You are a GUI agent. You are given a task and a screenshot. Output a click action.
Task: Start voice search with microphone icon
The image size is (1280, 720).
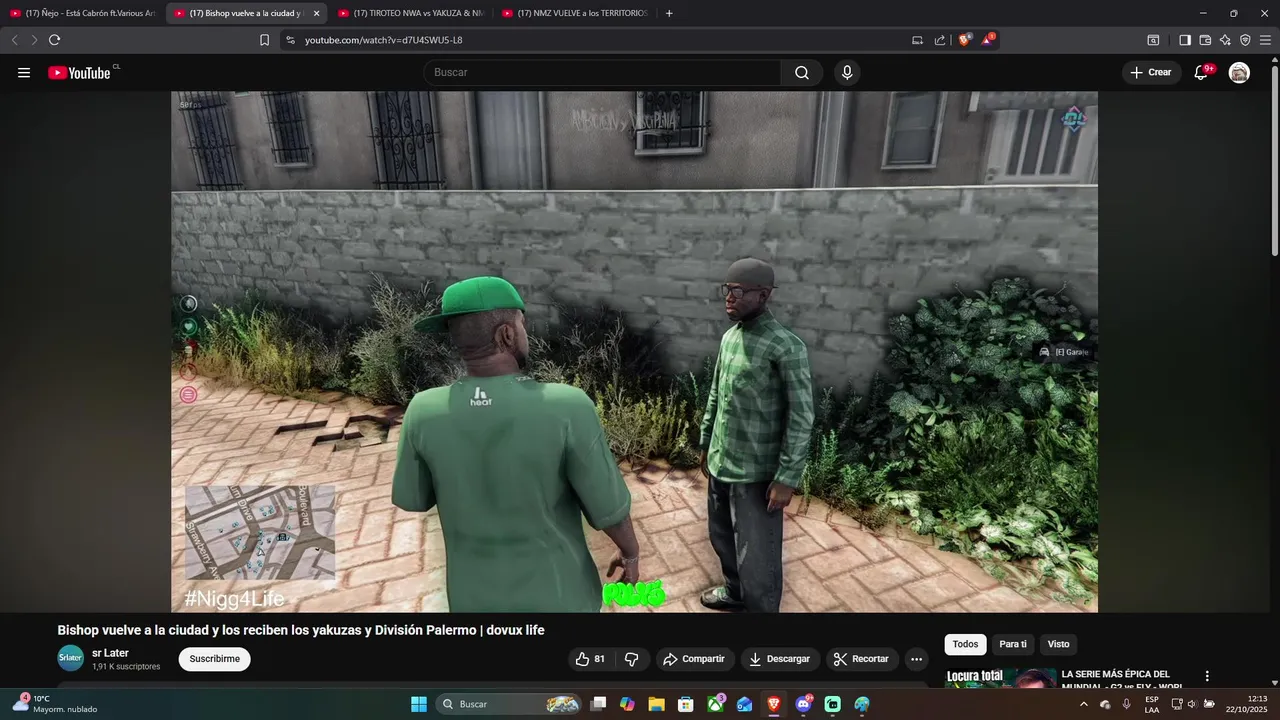[x=847, y=72]
